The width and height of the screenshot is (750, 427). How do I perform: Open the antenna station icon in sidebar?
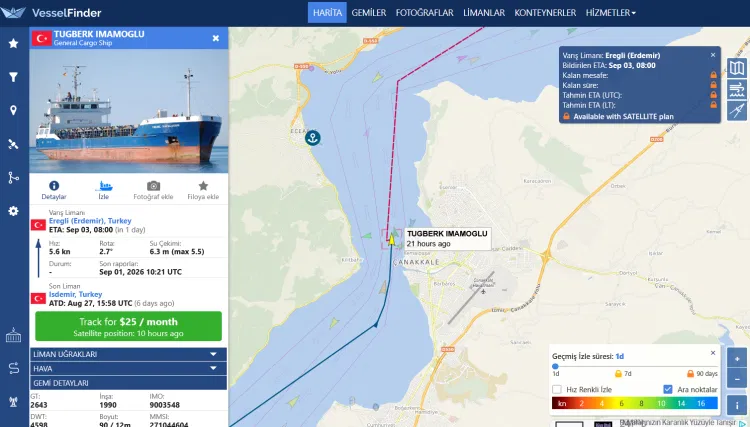[13, 402]
